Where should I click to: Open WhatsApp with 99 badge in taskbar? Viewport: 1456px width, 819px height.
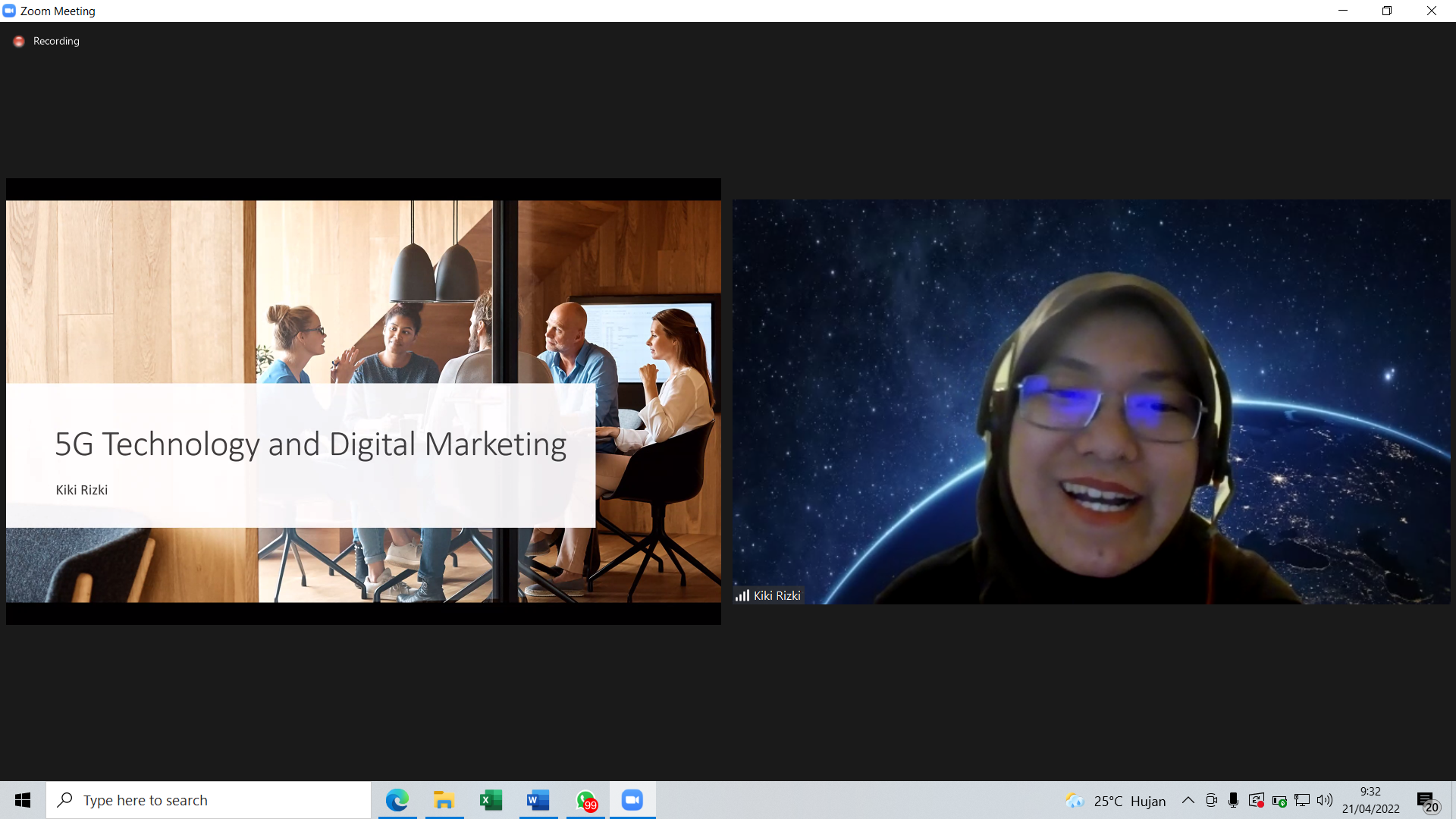coord(585,800)
